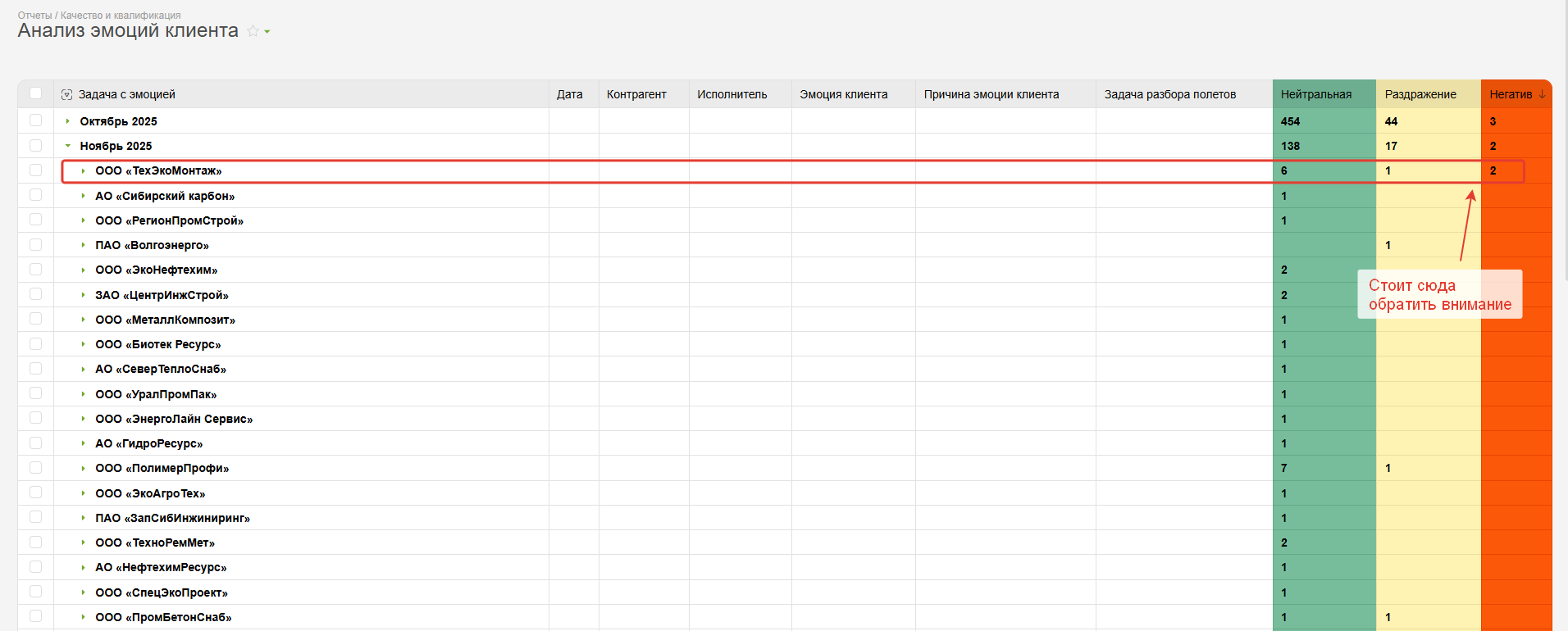Click the icon before «Задача с эмоцией» header
The height and width of the screenshot is (631, 1568).
pos(66,95)
